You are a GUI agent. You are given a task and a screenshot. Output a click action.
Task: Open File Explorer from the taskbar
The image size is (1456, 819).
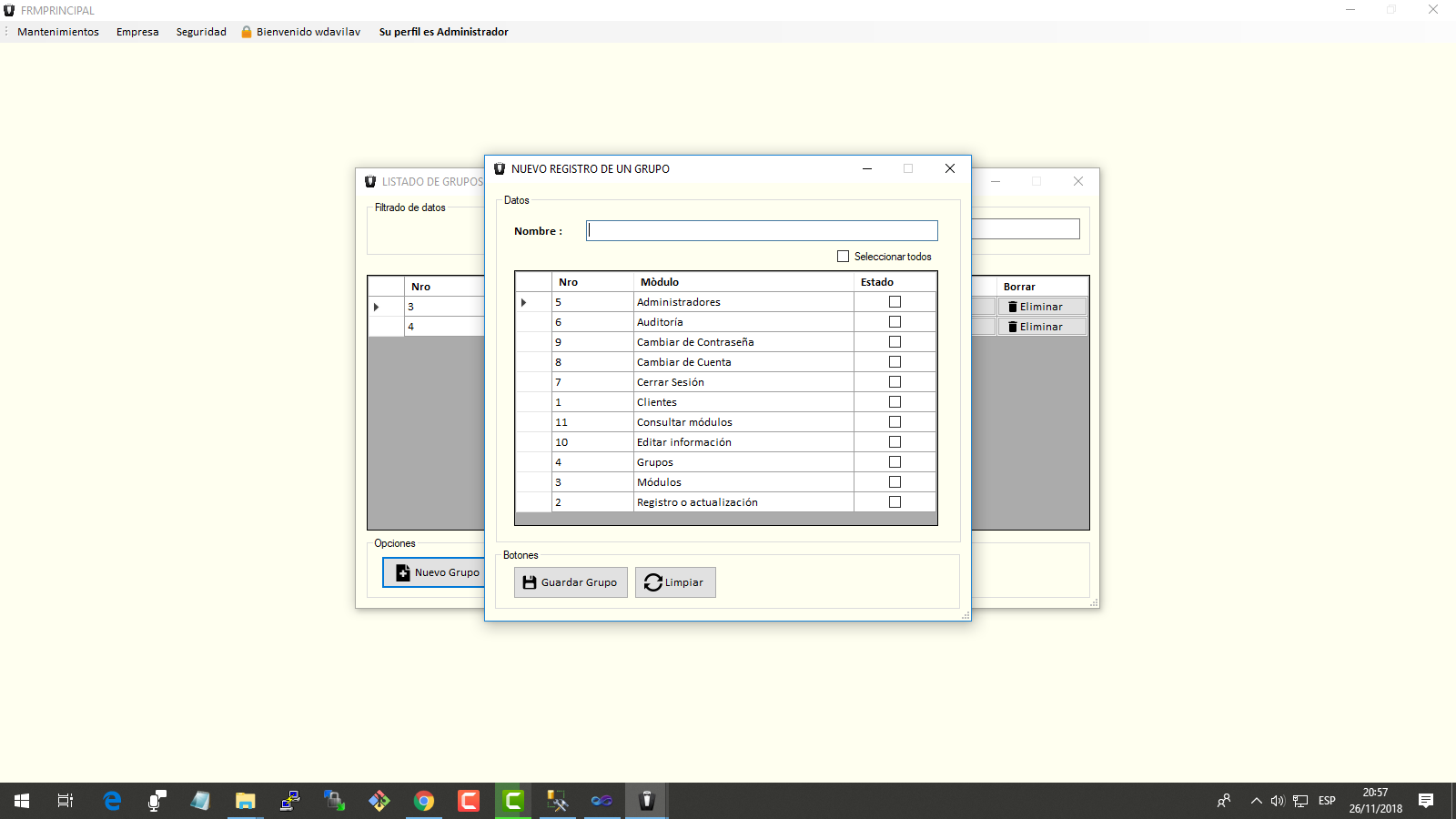click(x=245, y=801)
